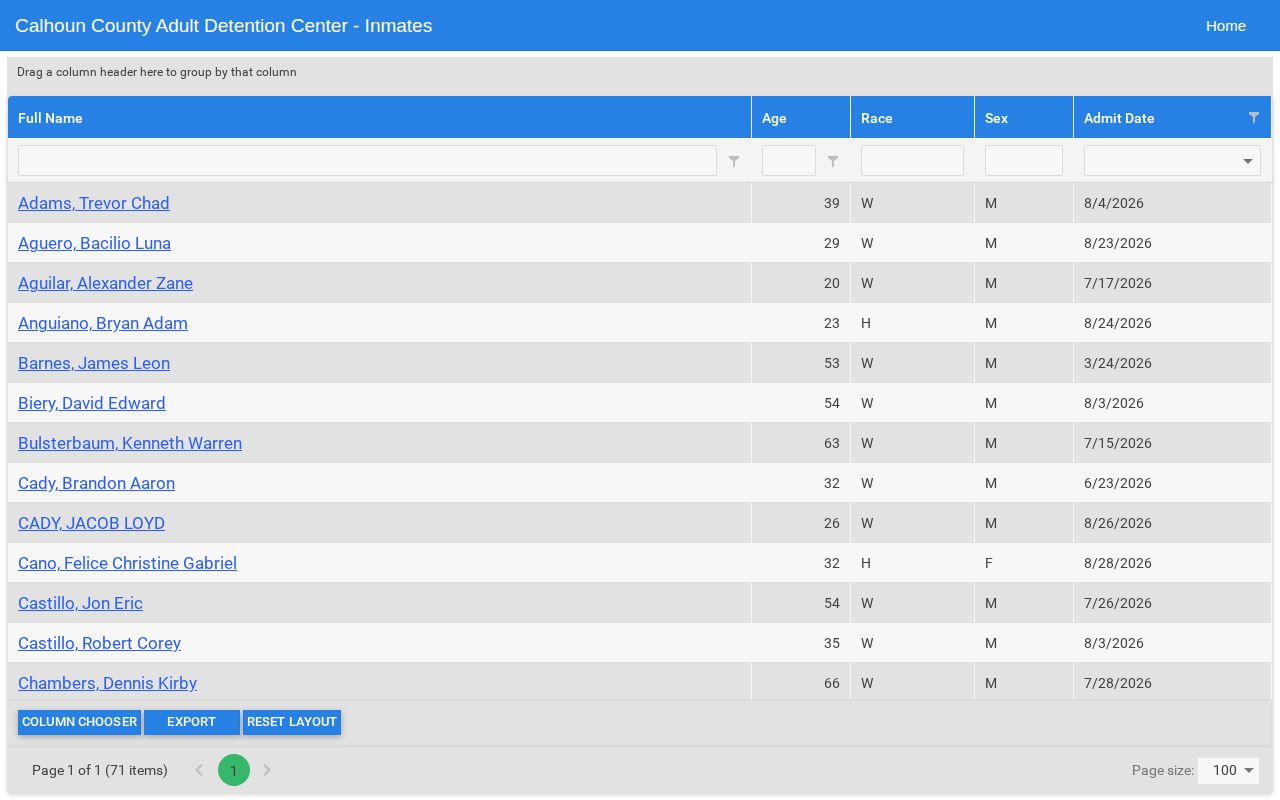Go to the next page arrow
Viewport: 1280px width, 800px height.
(x=267, y=770)
